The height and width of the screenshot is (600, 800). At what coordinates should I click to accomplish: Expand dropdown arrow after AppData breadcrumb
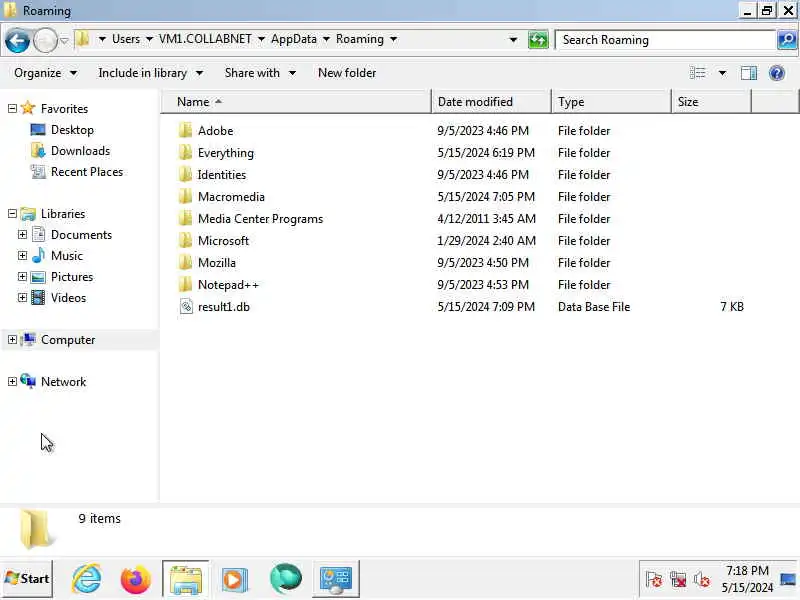(327, 39)
